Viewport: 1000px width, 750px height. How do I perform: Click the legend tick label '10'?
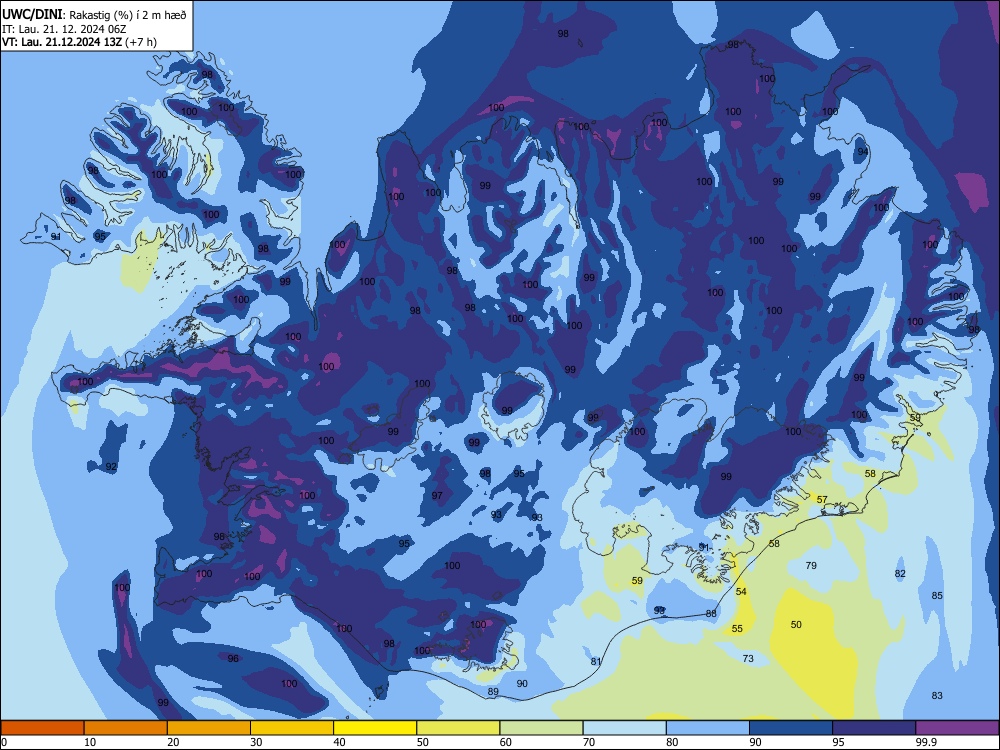(x=90, y=742)
